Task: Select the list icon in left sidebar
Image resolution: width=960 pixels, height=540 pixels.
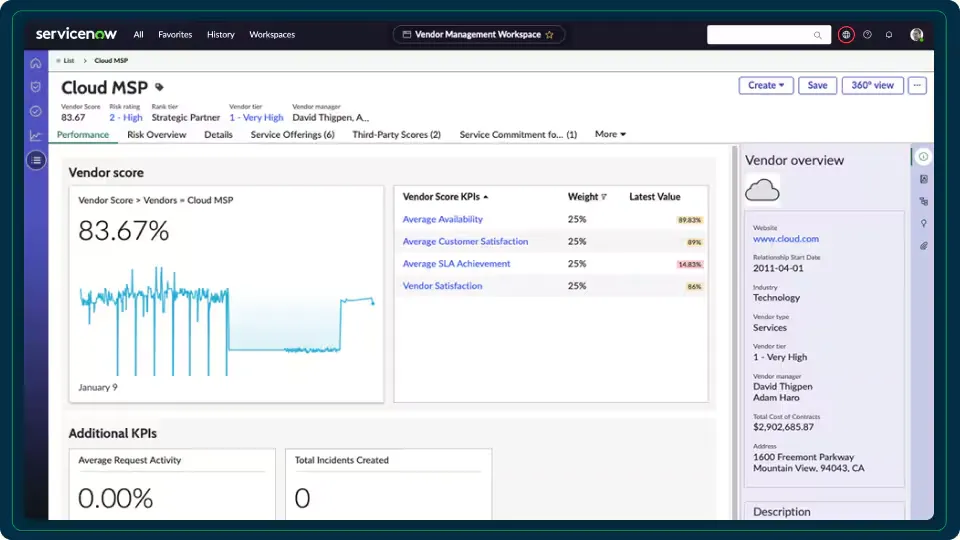Action: tap(36, 159)
